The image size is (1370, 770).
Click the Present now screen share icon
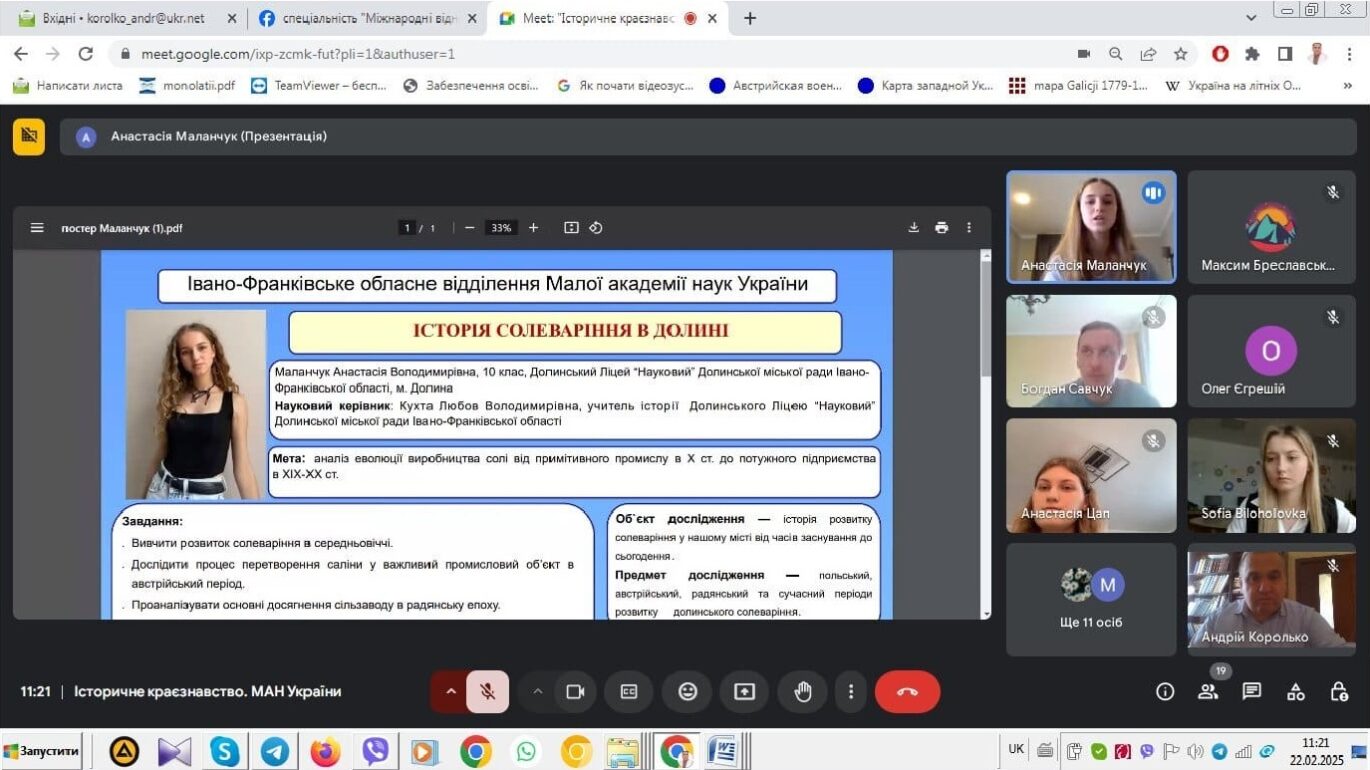point(744,692)
